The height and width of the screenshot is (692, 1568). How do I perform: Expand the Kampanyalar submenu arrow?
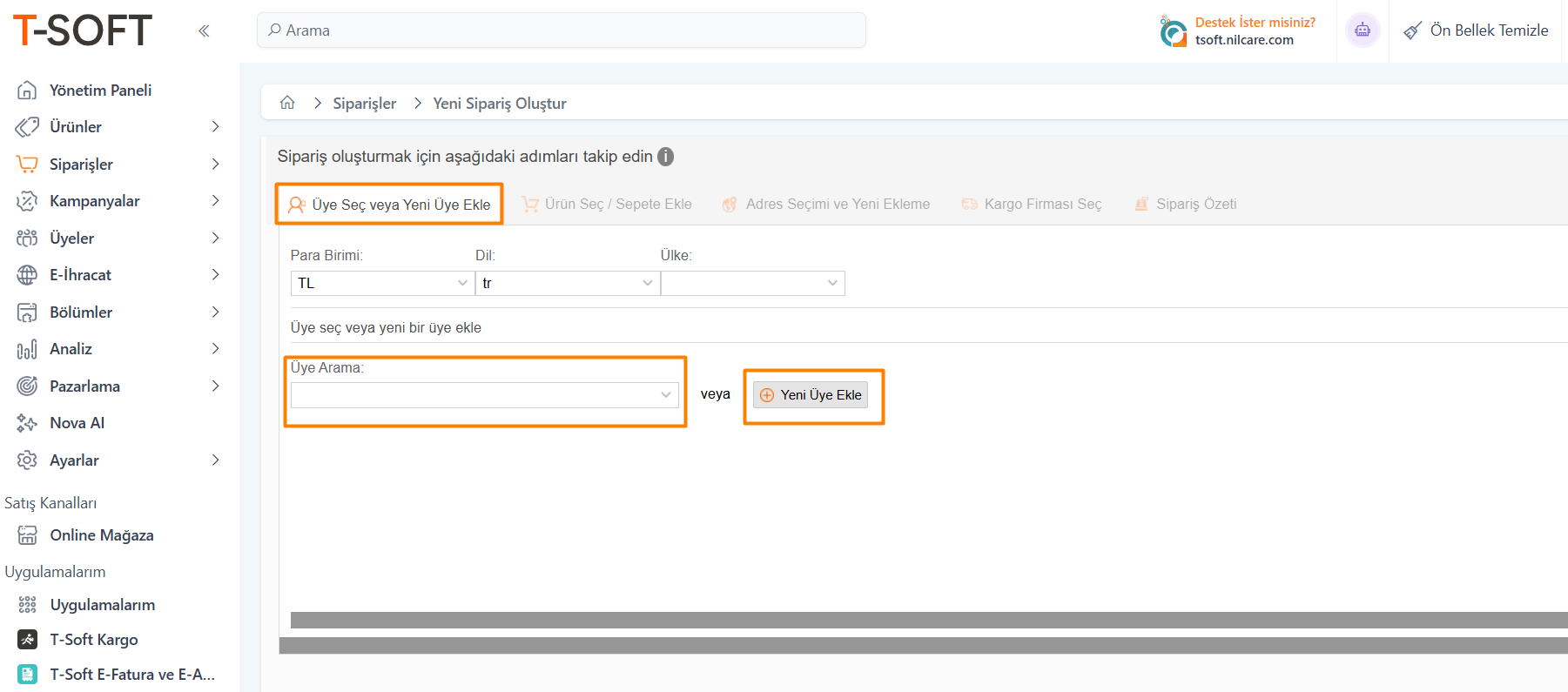[215, 201]
